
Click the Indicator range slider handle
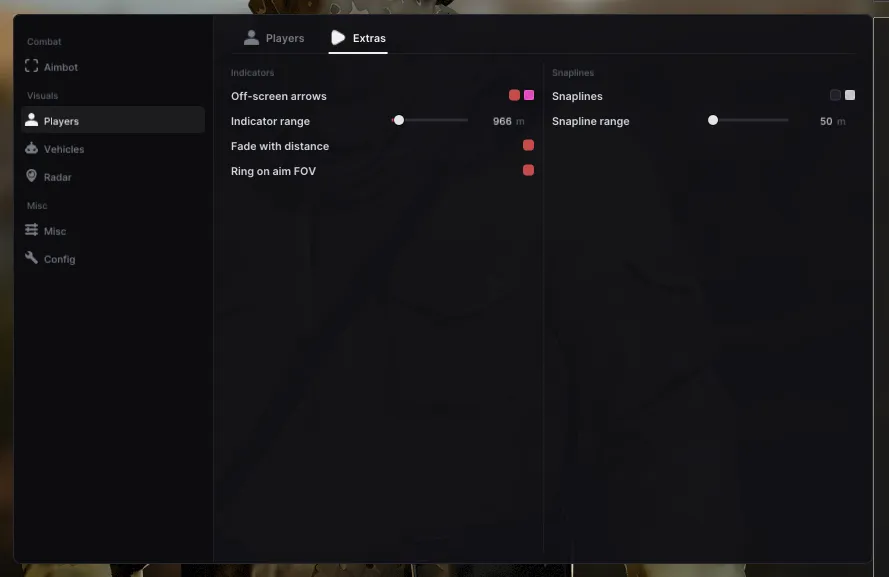click(x=399, y=120)
